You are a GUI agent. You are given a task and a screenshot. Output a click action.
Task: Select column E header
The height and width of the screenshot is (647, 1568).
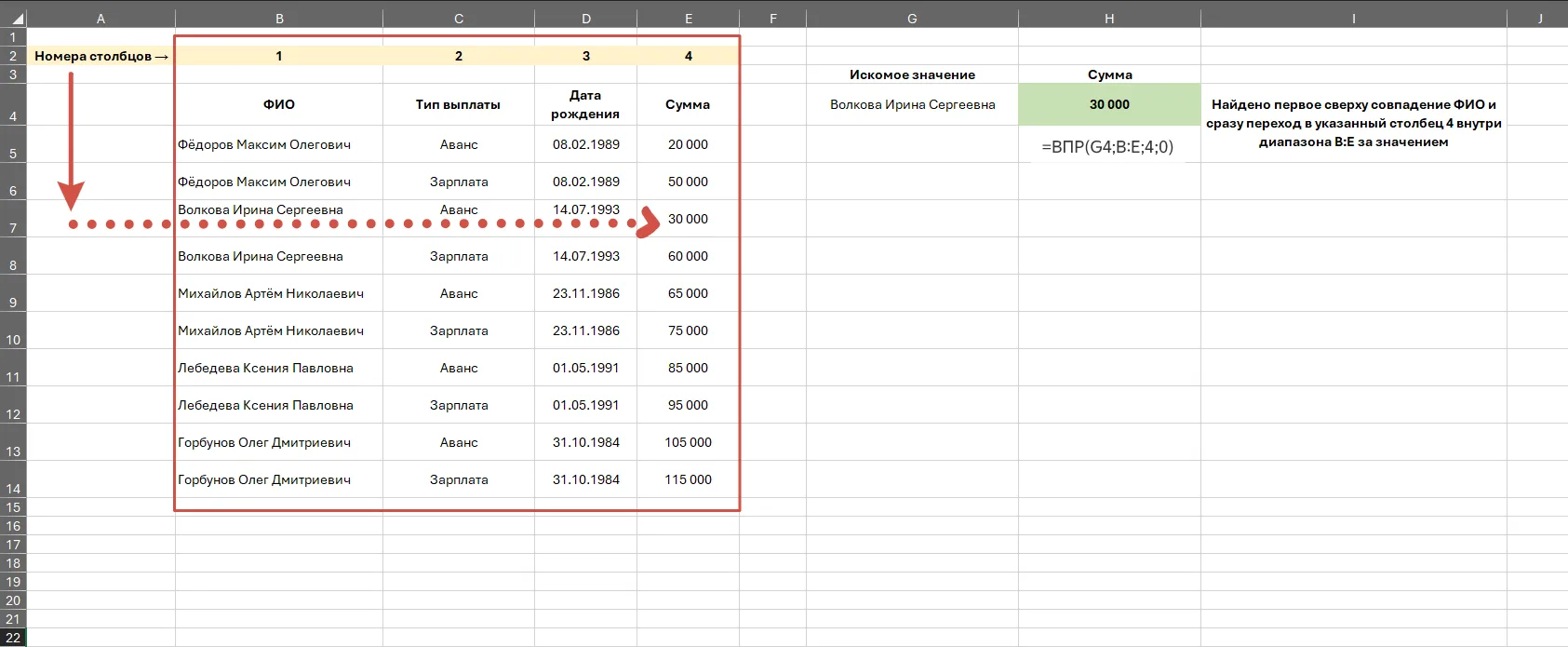[689, 19]
